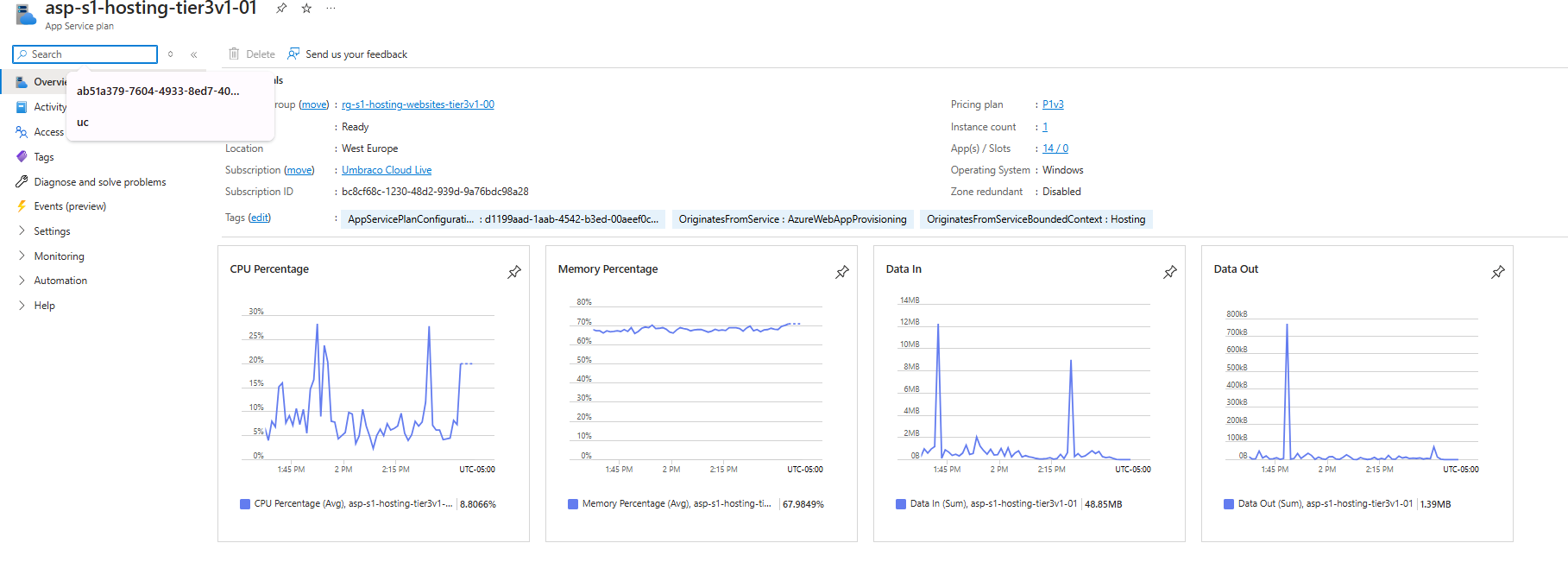This screenshot has height=581, width=1568.
Task: Pin the CPU Percentage chart
Action: [x=514, y=272]
